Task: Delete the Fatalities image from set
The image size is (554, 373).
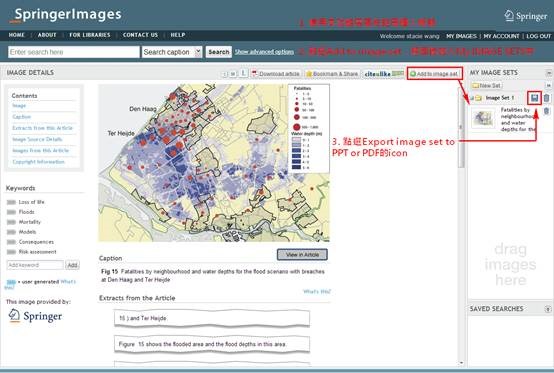Action: [x=547, y=111]
